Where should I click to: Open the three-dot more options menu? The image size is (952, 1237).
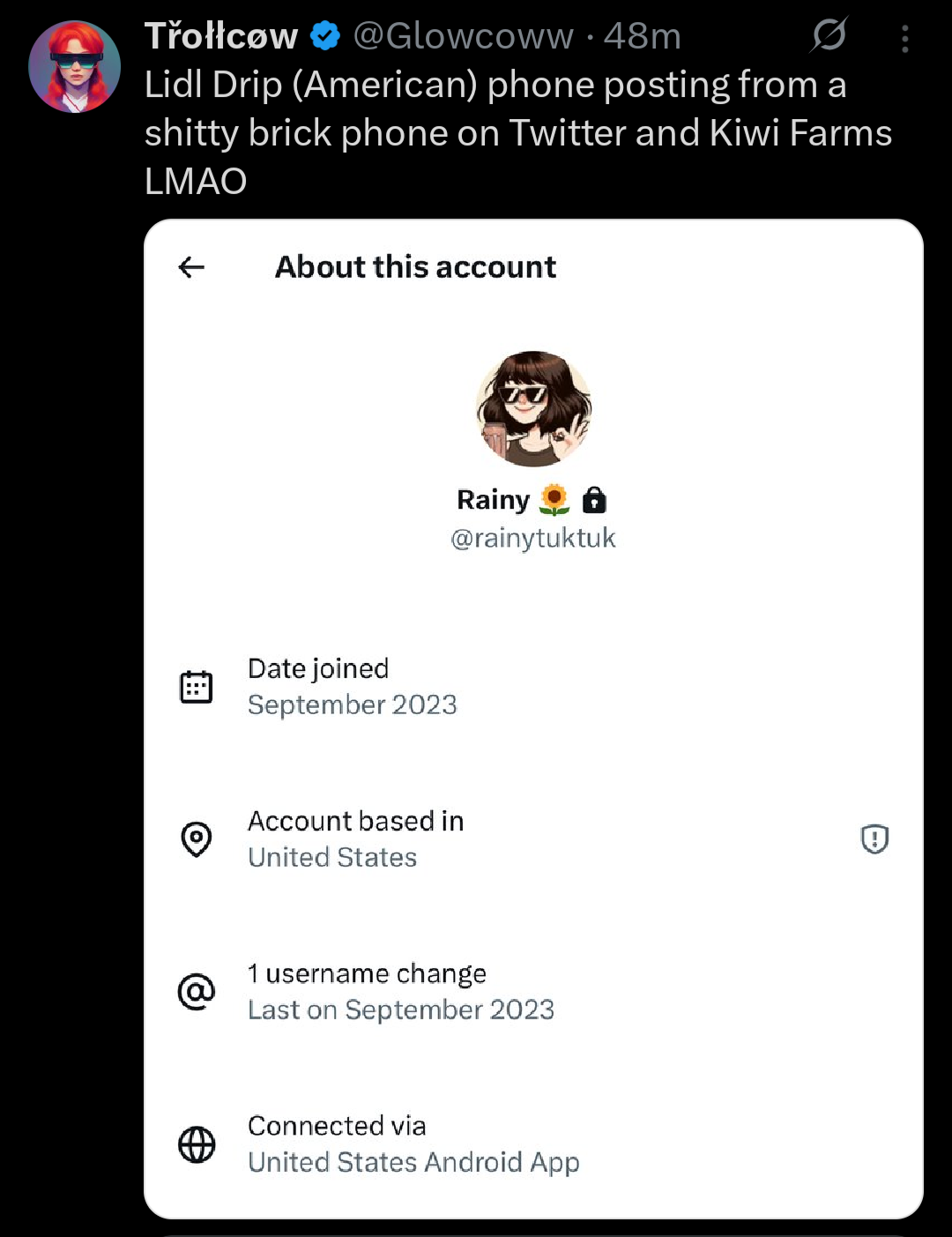point(905,39)
